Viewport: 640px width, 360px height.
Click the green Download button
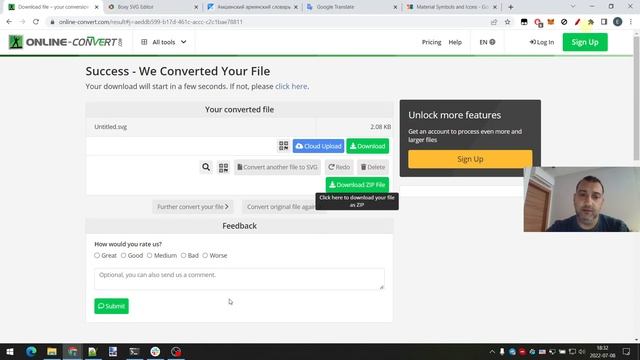click(x=367, y=146)
